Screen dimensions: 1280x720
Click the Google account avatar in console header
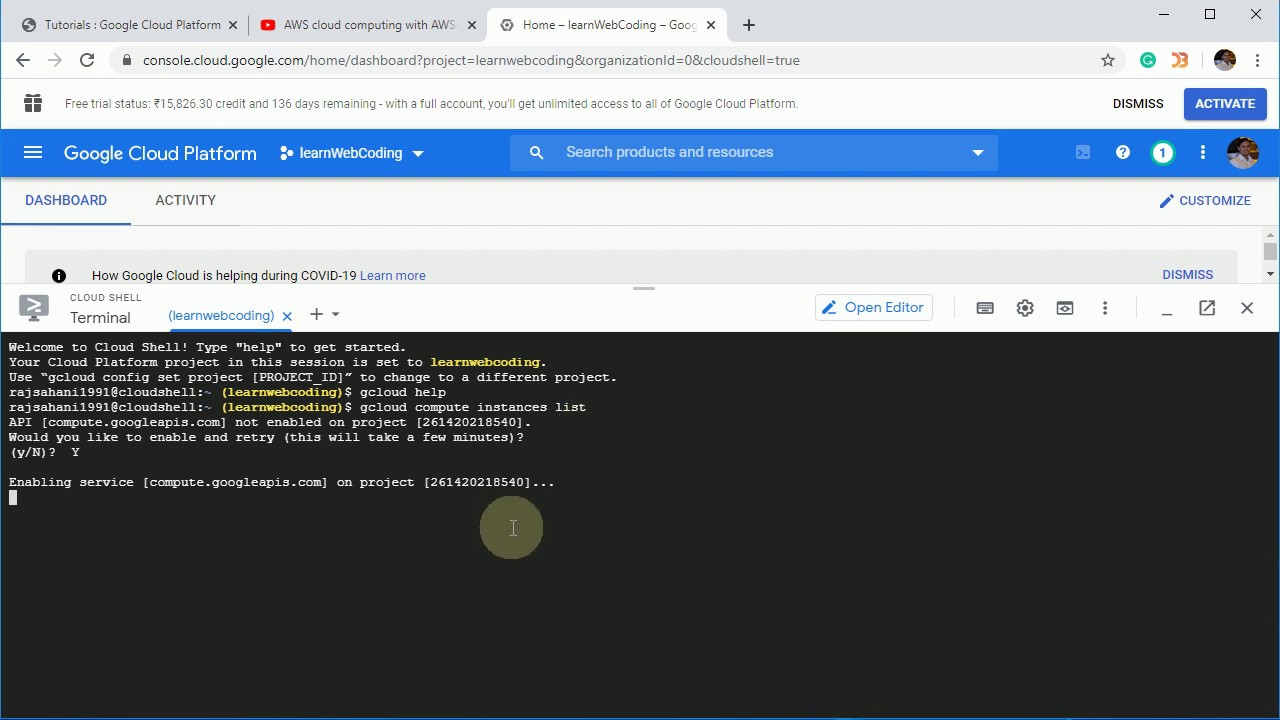click(1243, 153)
